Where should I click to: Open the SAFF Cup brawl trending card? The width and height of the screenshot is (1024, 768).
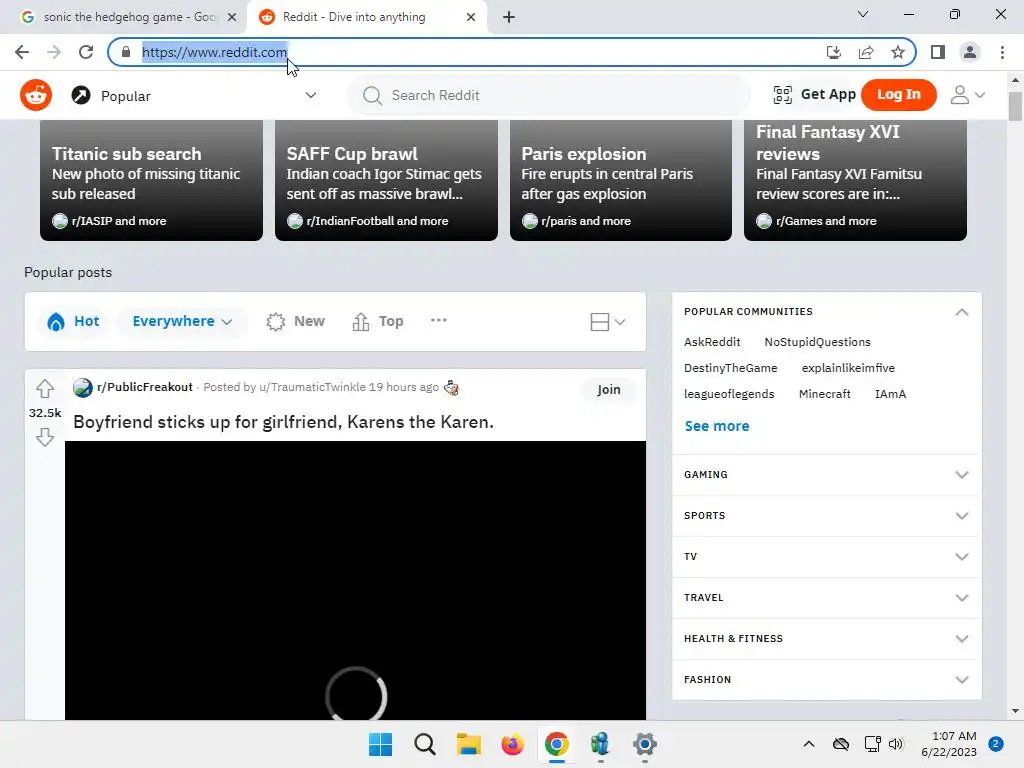387,180
